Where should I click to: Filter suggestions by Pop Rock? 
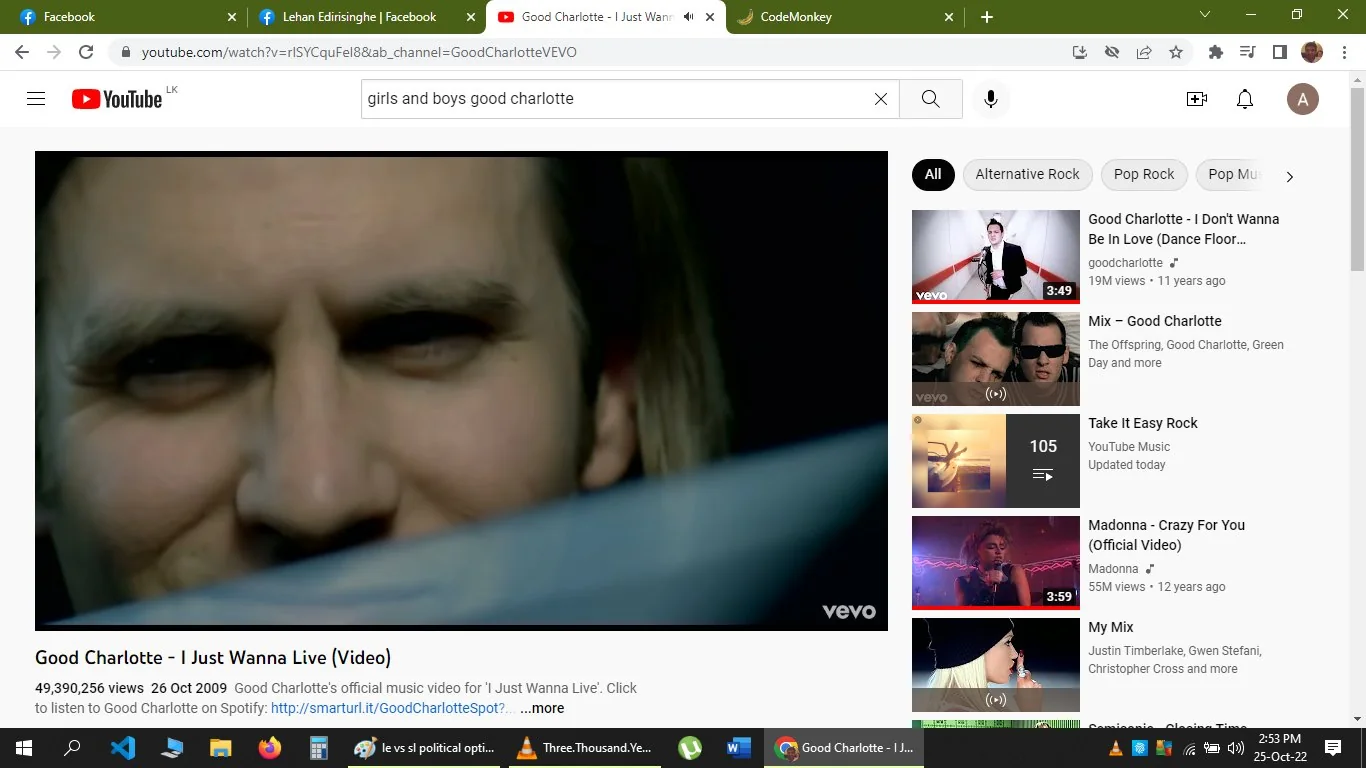[1144, 174]
